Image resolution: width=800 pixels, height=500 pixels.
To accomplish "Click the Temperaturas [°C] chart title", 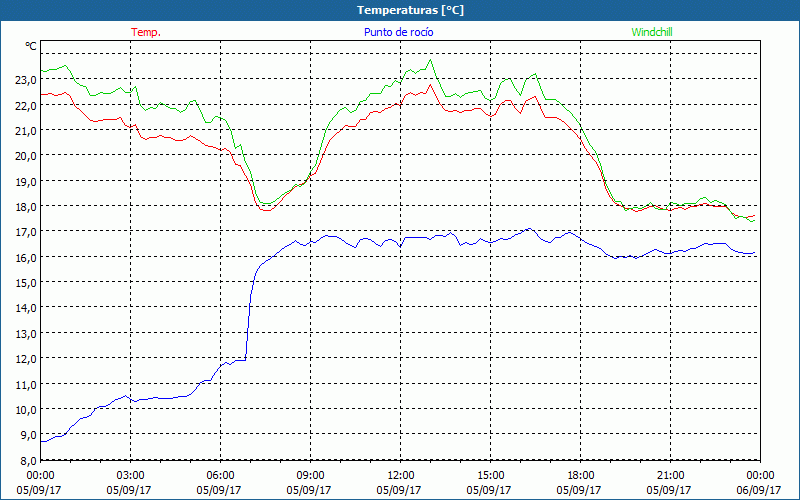I will [410, 10].
